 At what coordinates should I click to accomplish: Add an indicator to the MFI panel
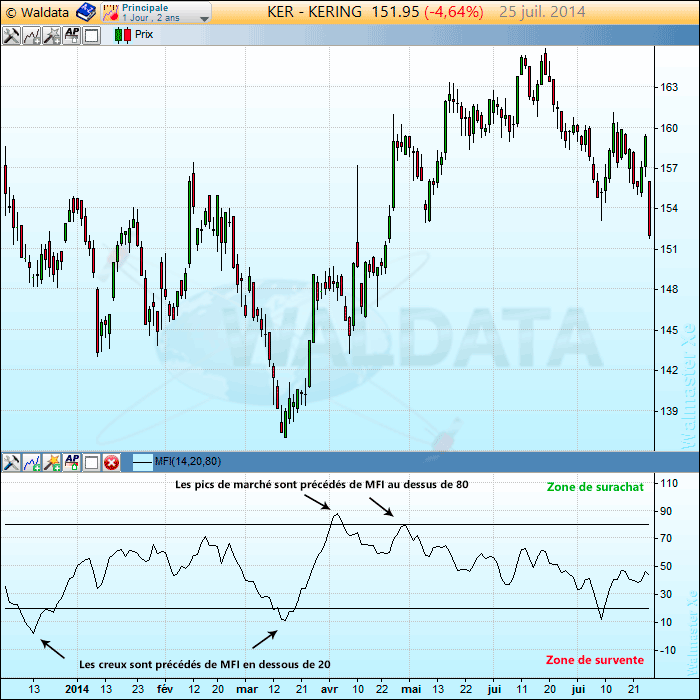pyautogui.click(x=31, y=462)
